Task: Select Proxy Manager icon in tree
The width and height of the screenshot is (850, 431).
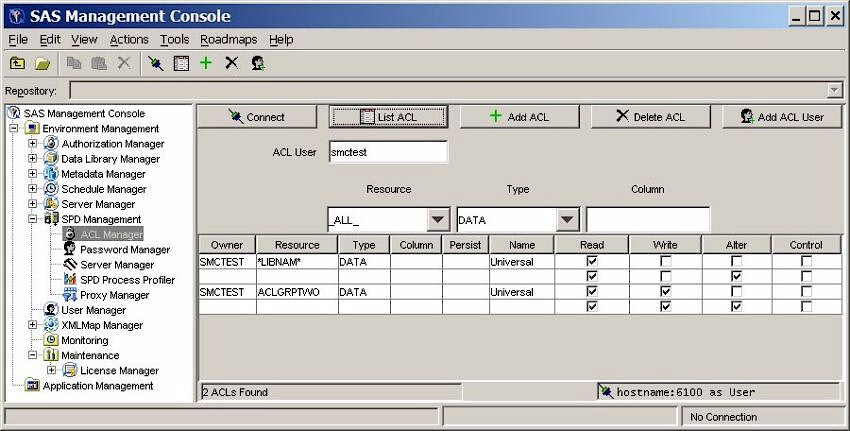Action: 70,295
